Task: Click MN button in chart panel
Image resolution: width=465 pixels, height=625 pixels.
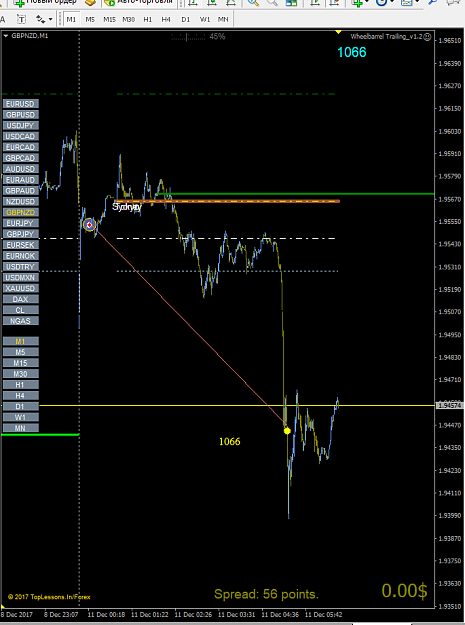Action: pyautogui.click(x=21, y=428)
